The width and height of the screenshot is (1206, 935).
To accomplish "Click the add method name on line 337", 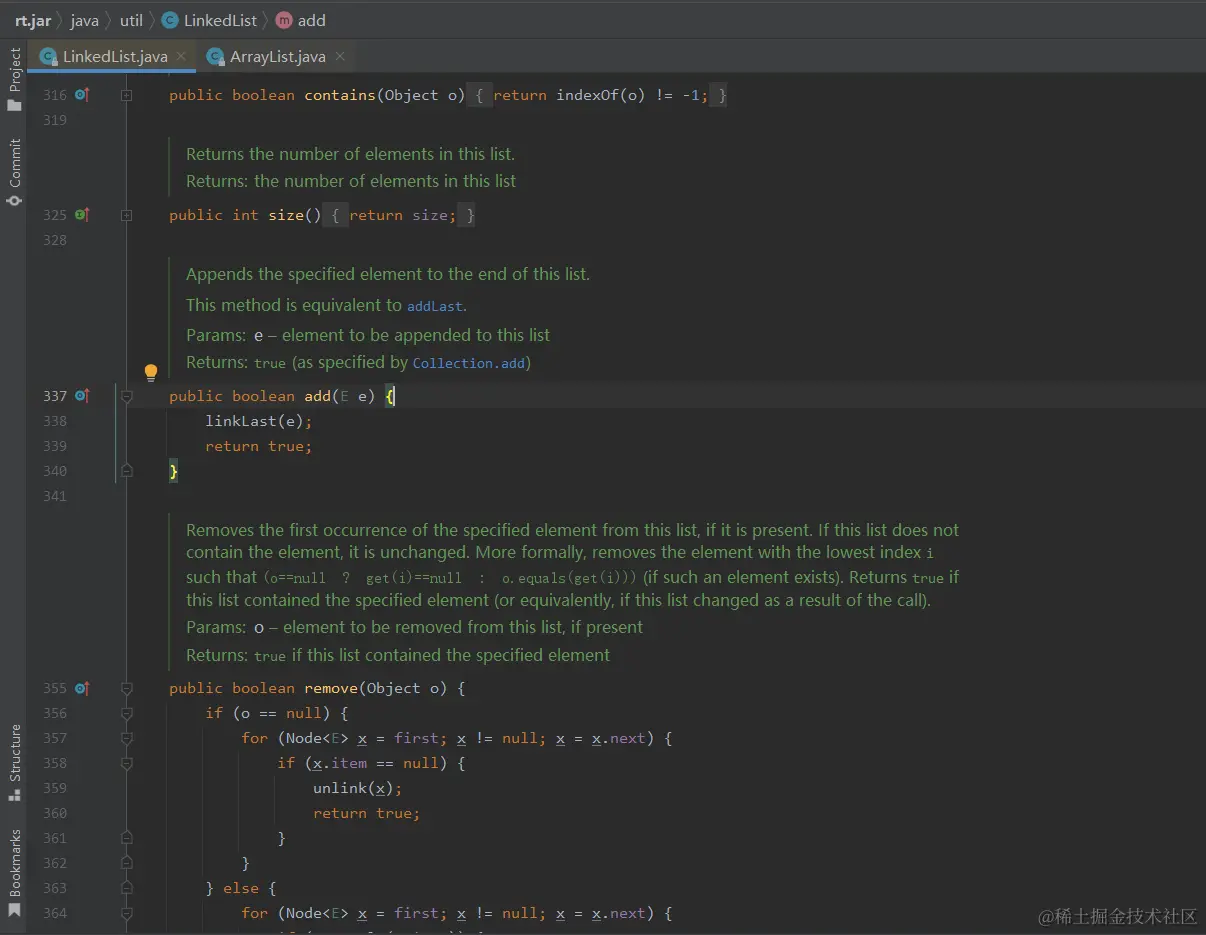I will [317, 396].
